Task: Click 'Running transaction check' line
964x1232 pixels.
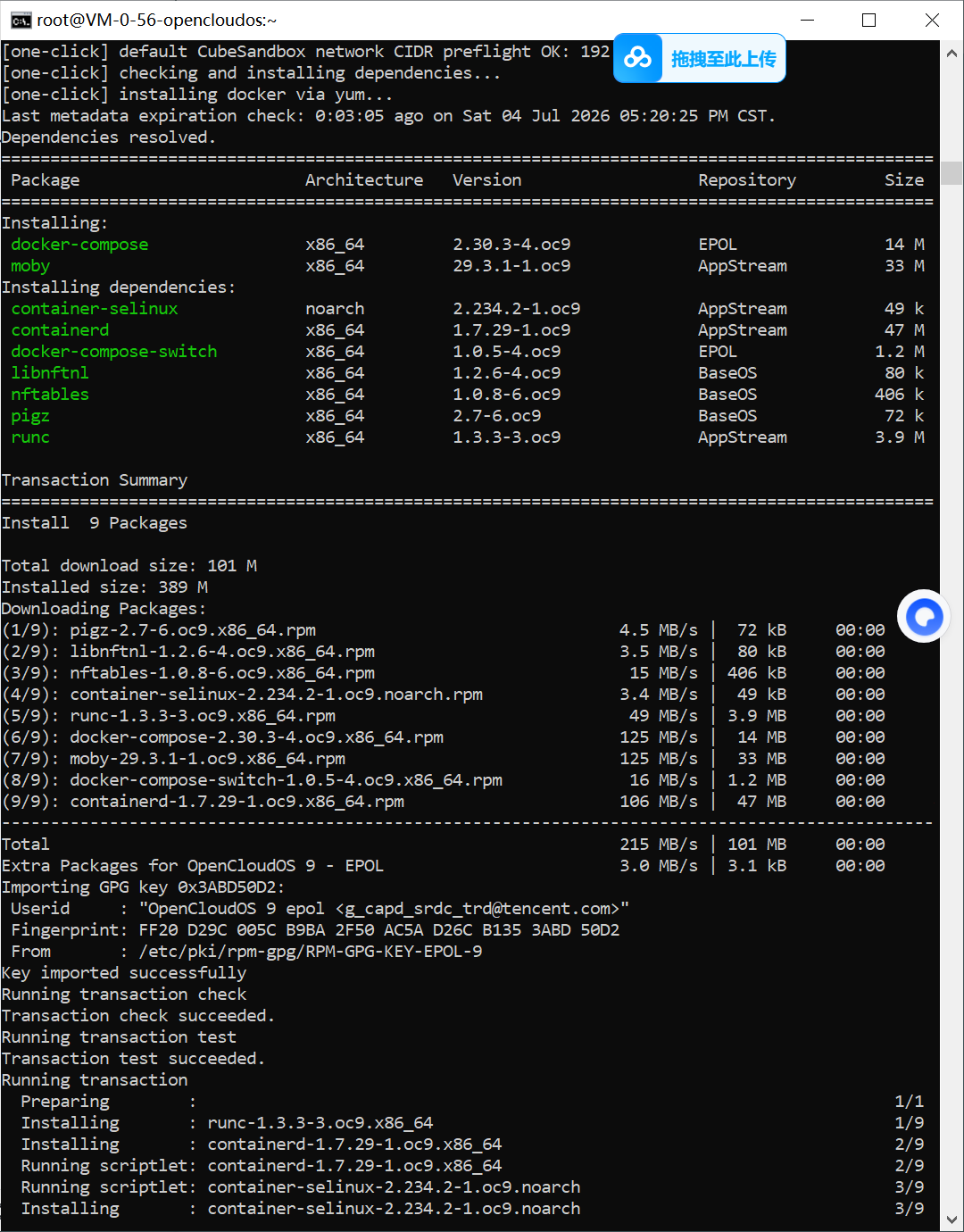Action: point(124,995)
